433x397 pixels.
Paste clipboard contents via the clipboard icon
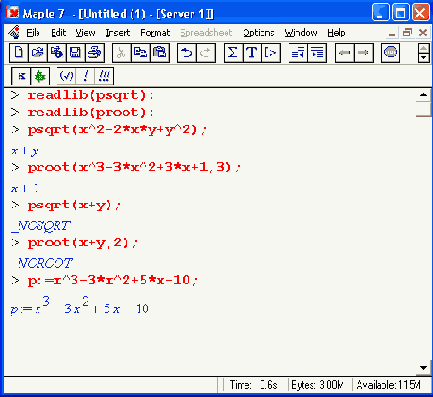(160, 53)
